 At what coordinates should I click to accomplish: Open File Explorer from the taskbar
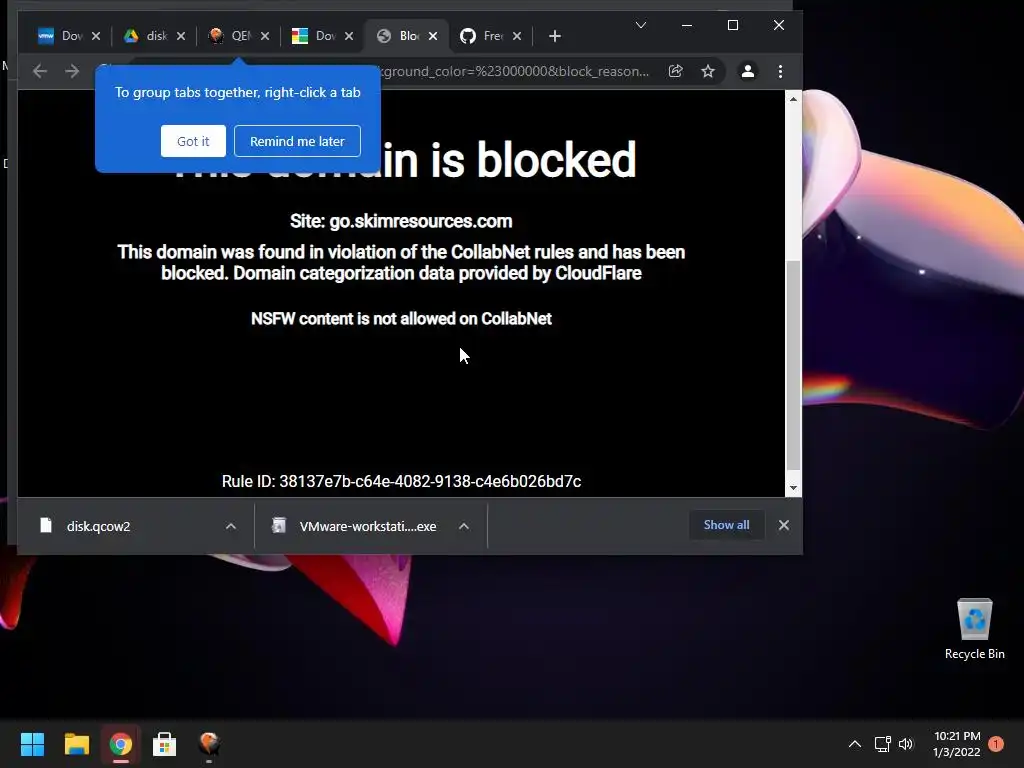click(76, 744)
